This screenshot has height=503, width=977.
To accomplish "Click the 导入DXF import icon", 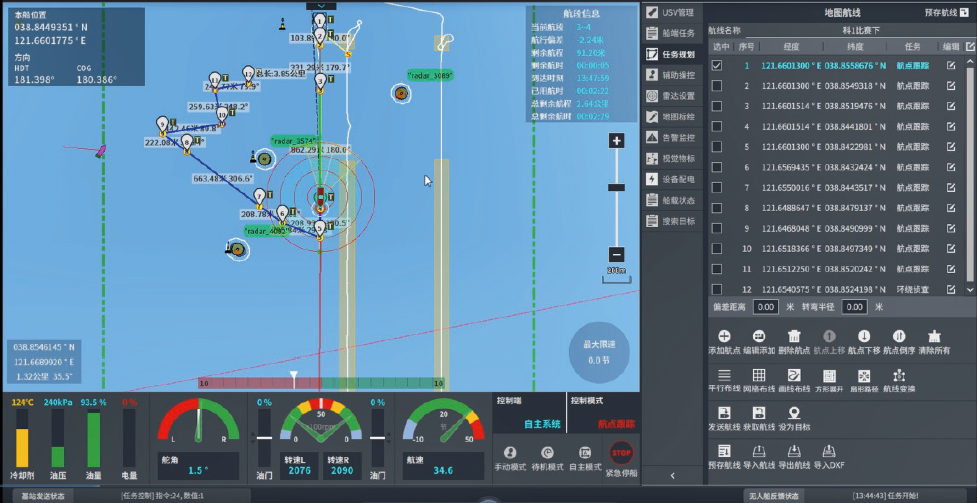I will point(829,451).
